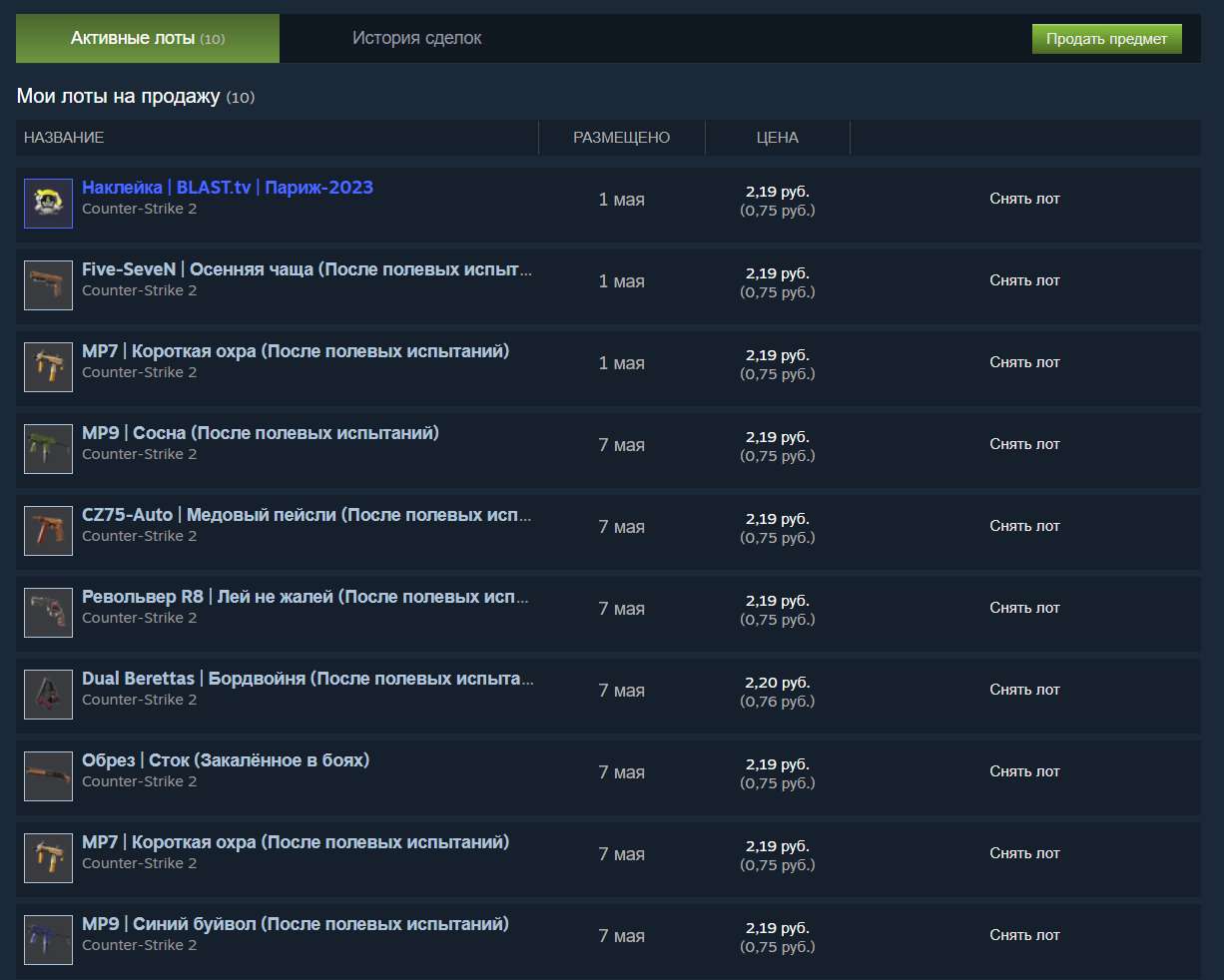Click the 2,19 руб. price of Five-SeveN

click(x=778, y=273)
